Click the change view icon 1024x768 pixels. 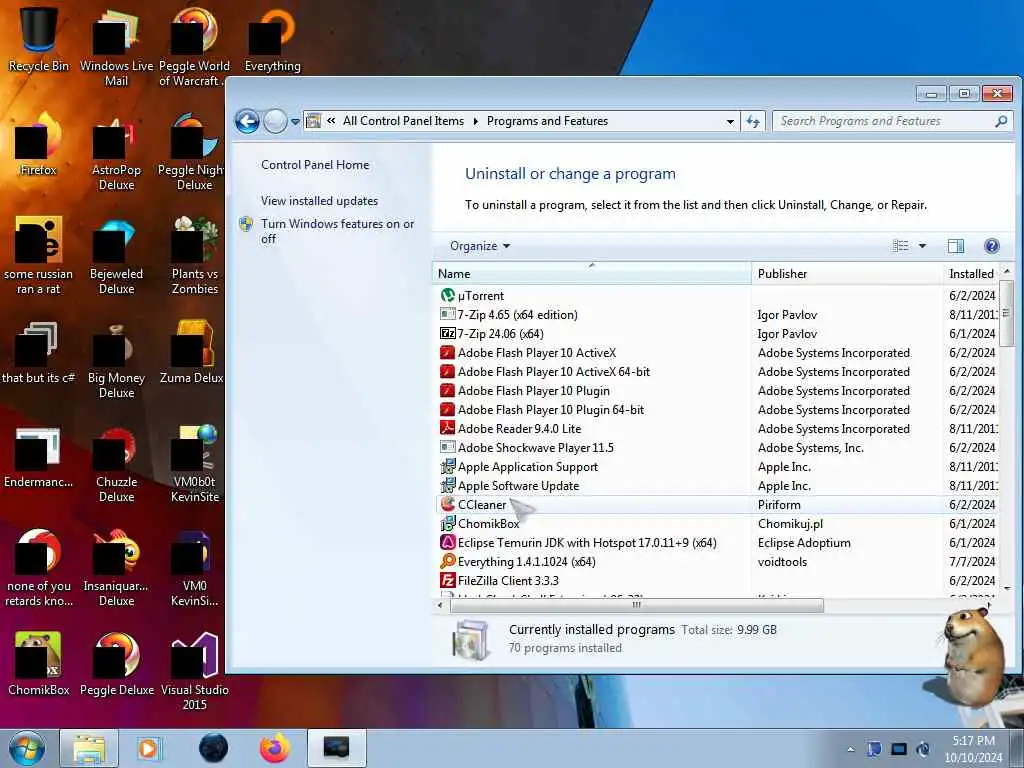point(901,246)
